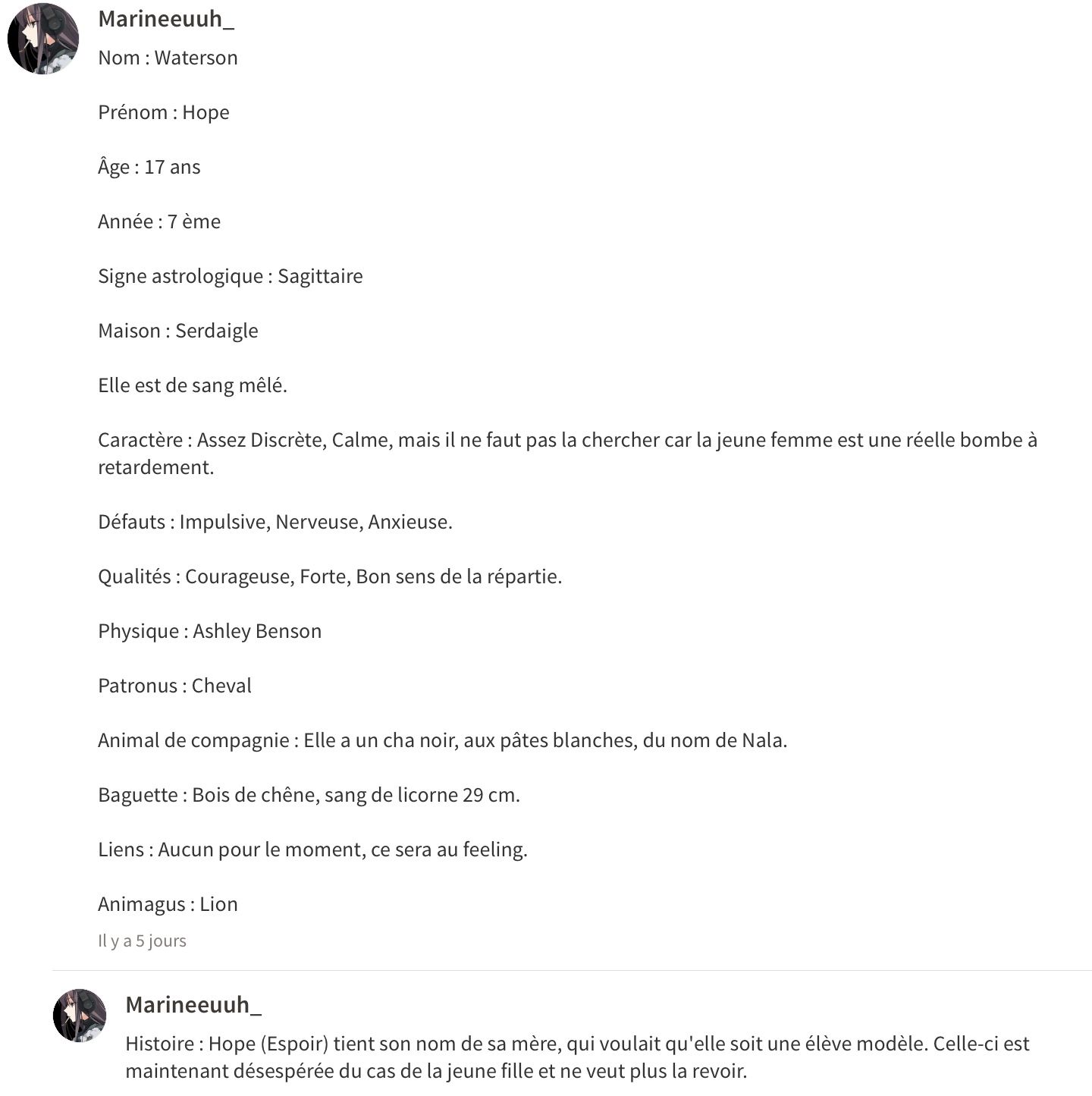
Task: Select the "Baguette : Bois de chêne" line
Action: pyautogui.click(x=309, y=795)
